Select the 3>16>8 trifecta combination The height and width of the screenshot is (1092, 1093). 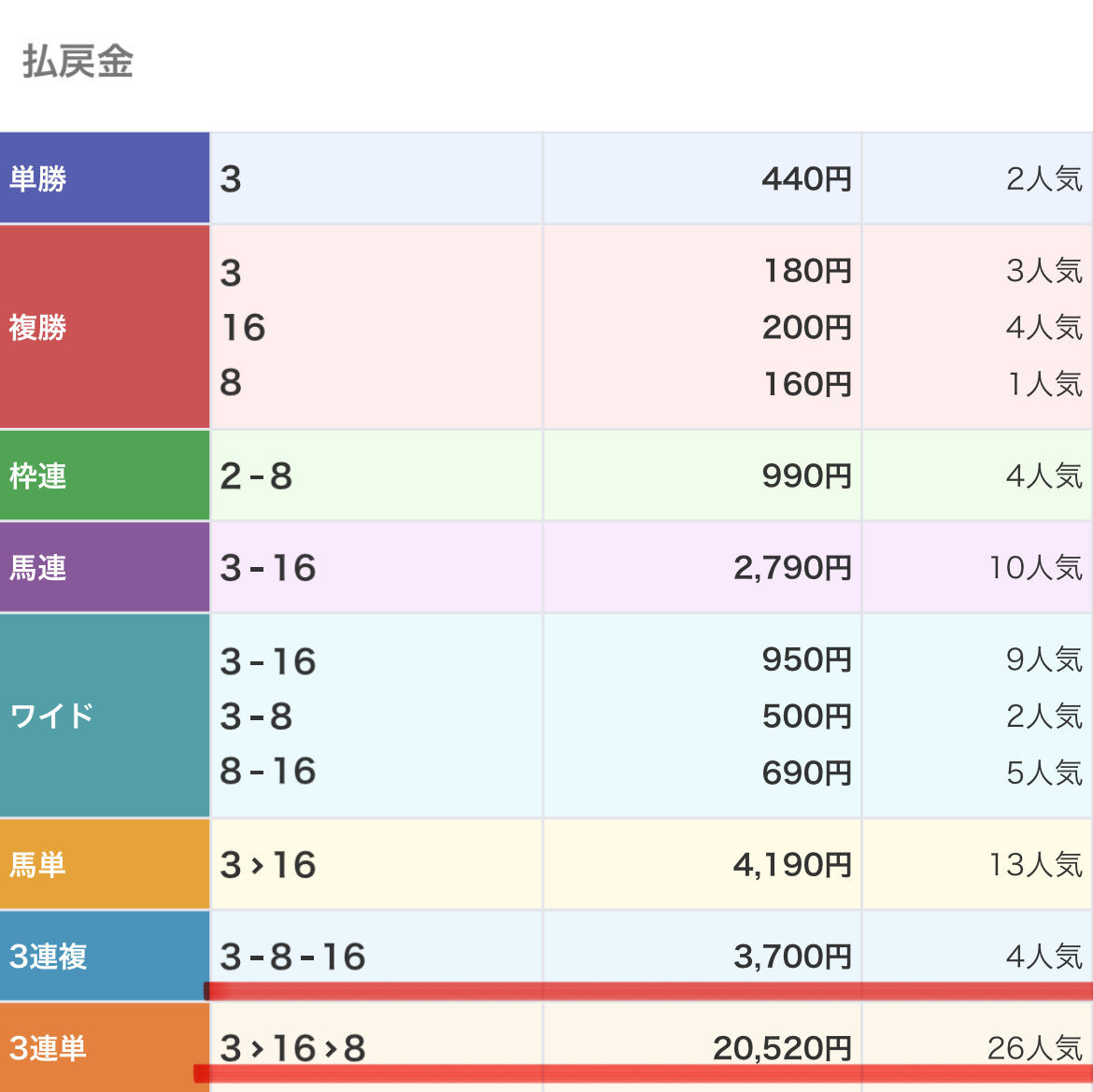coord(295,1048)
